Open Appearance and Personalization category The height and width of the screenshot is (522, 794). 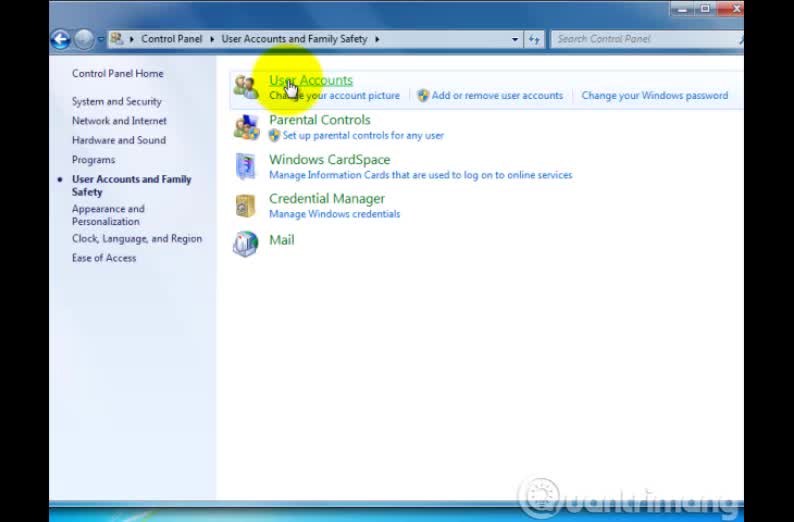pos(108,215)
